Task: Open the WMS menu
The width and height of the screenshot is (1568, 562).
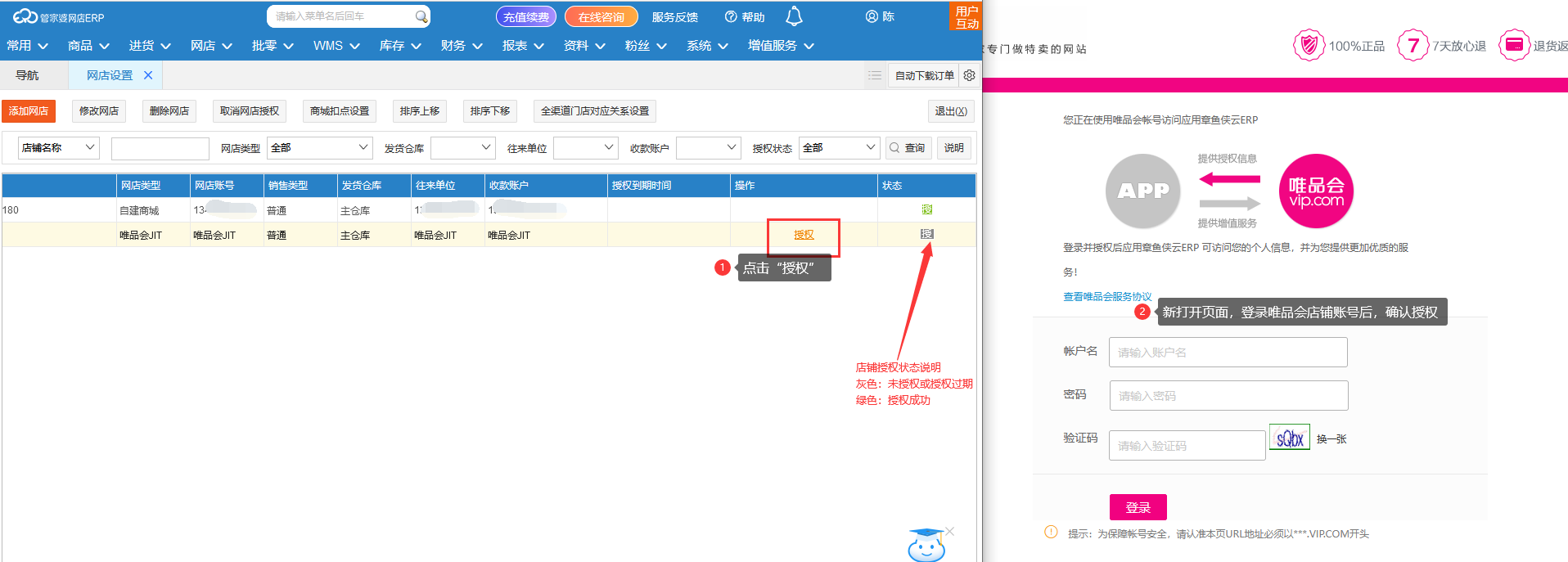Action: point(336,46)
